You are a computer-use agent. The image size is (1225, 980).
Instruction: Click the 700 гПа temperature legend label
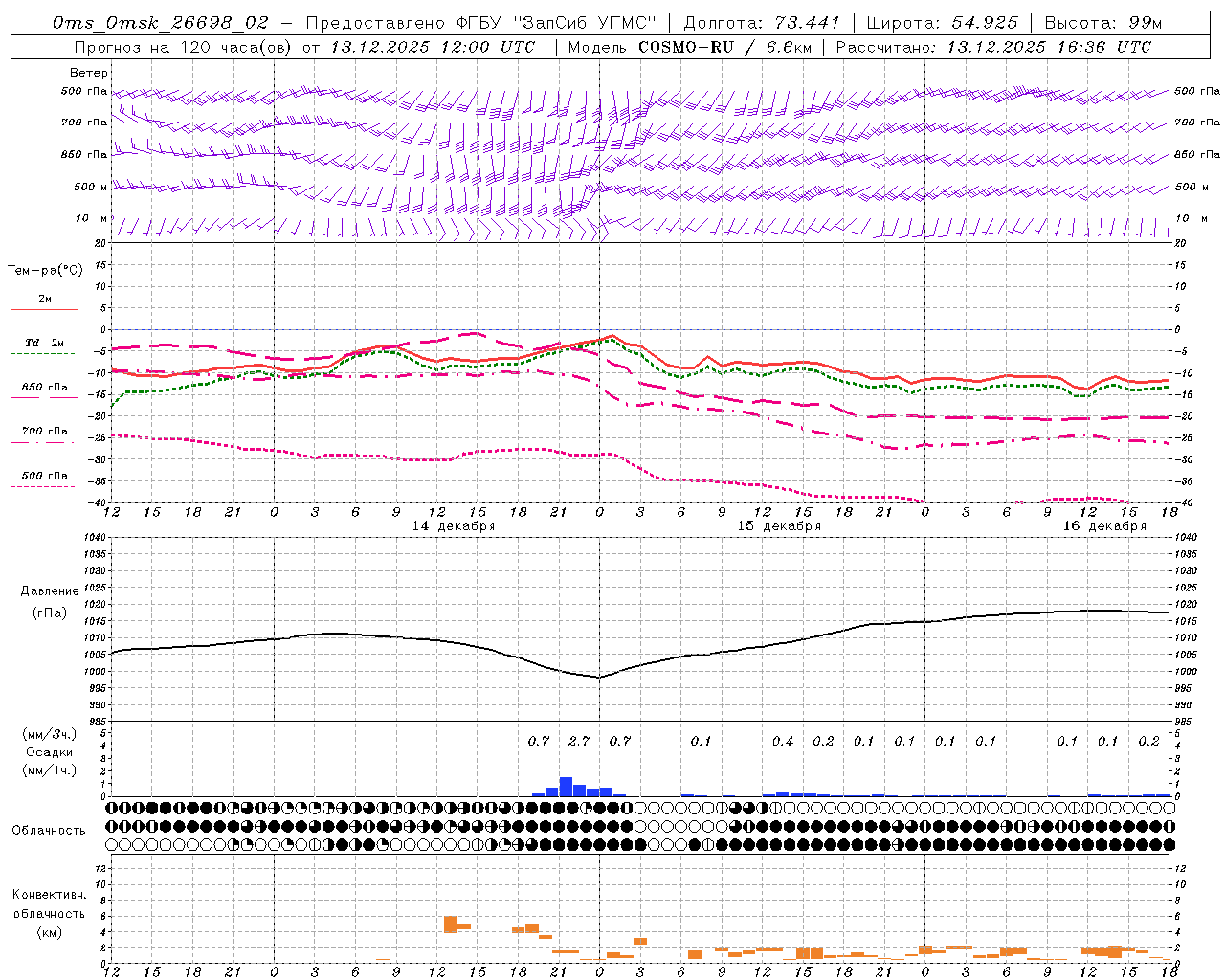[x=45, y=431]
